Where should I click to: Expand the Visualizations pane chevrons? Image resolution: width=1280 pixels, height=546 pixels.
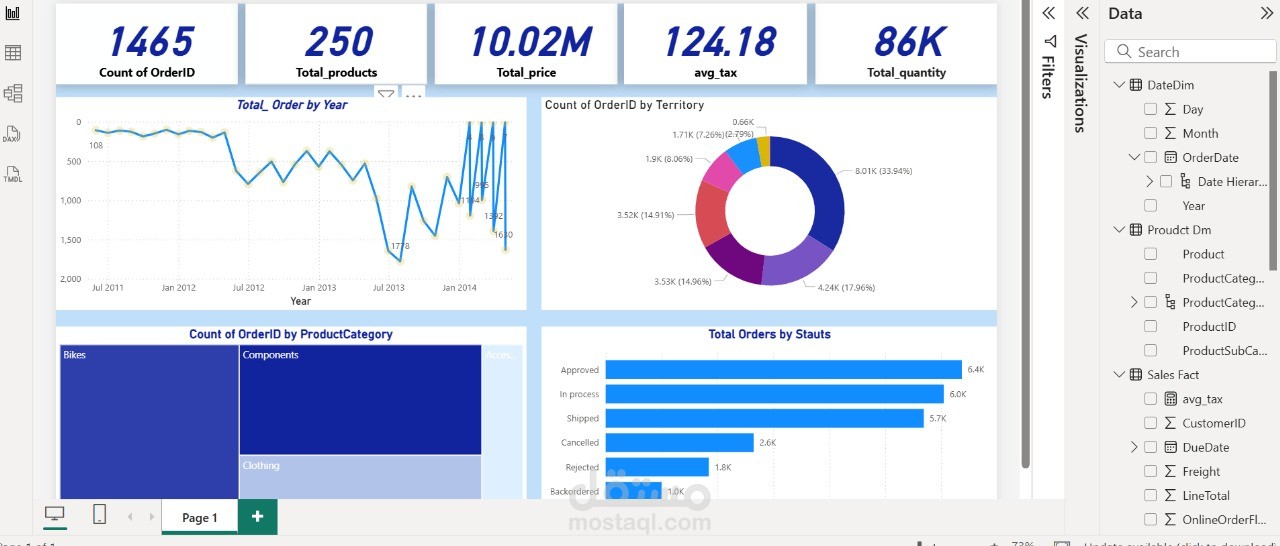1082,13
